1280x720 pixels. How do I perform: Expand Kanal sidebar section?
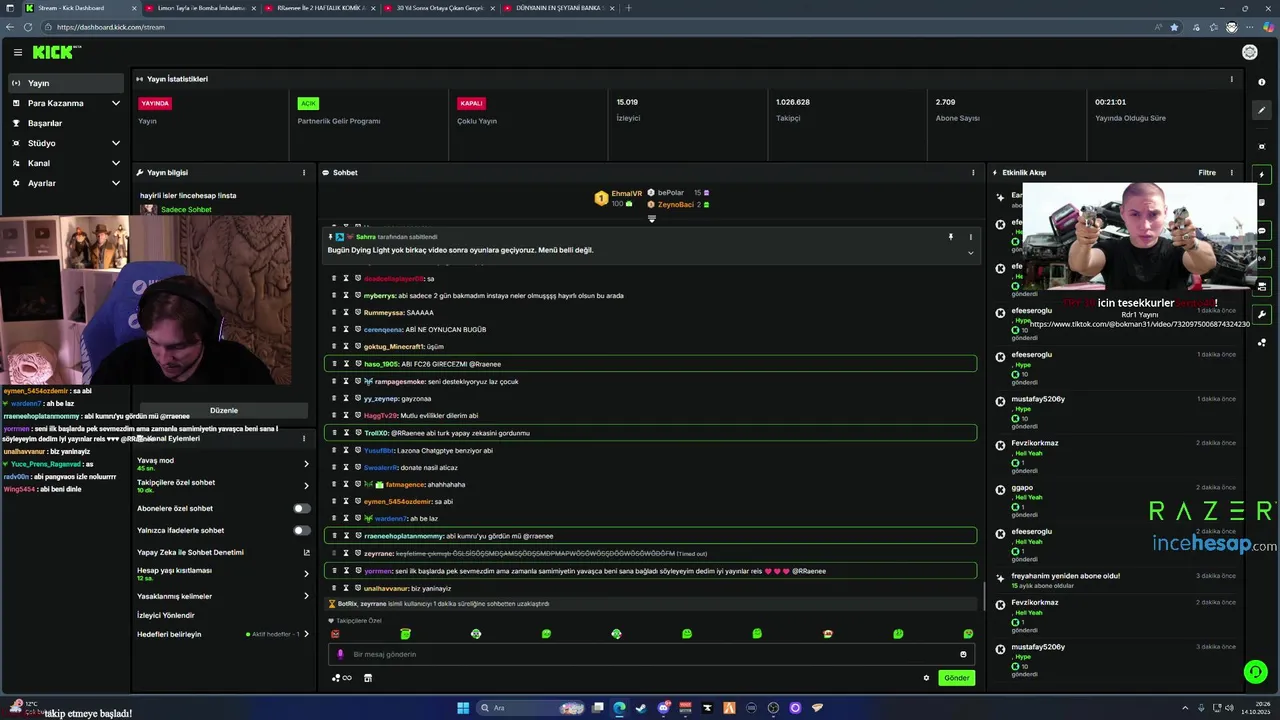tap(116, 163)
